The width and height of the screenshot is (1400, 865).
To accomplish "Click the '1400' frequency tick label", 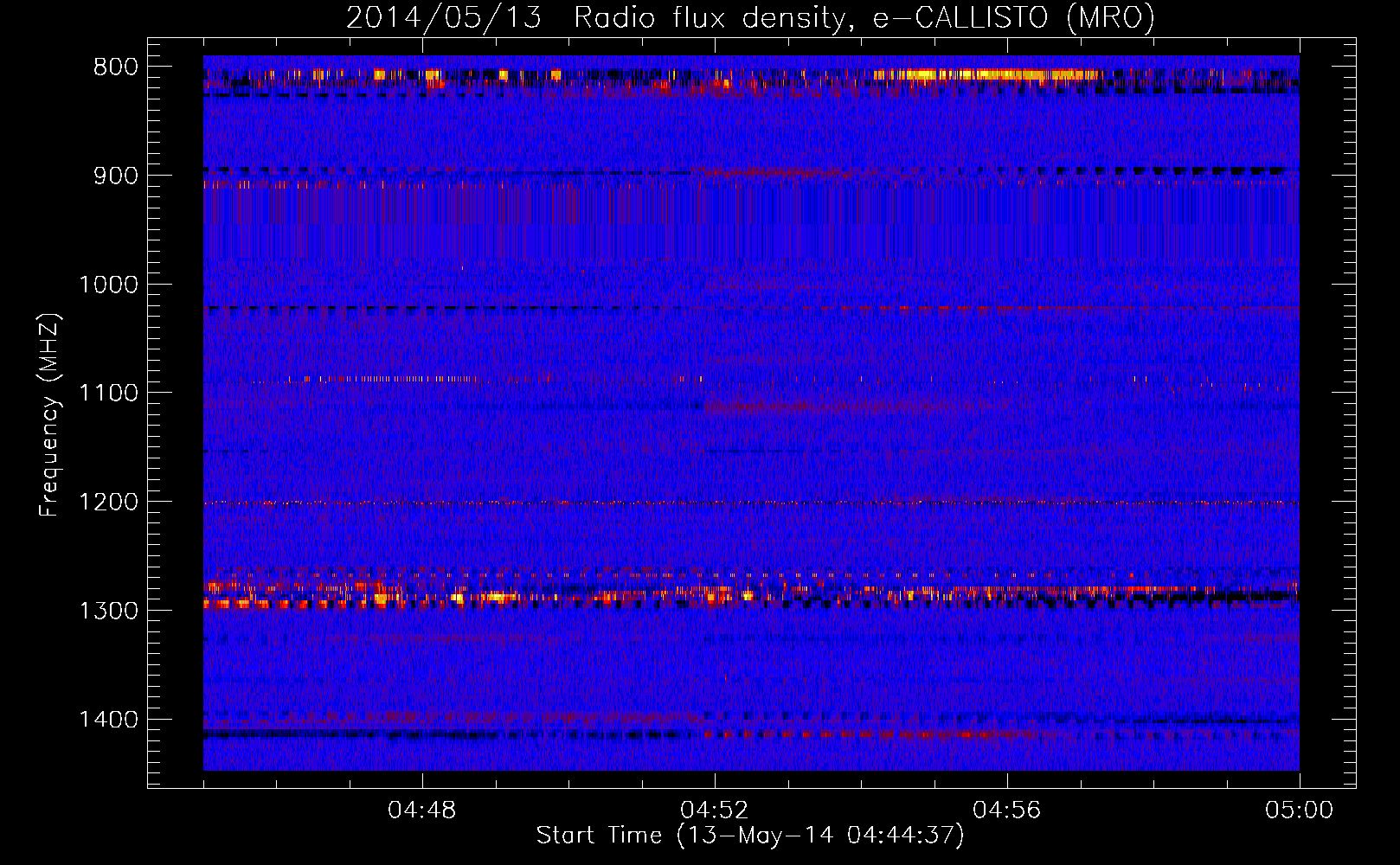I will tap(108, 720).
